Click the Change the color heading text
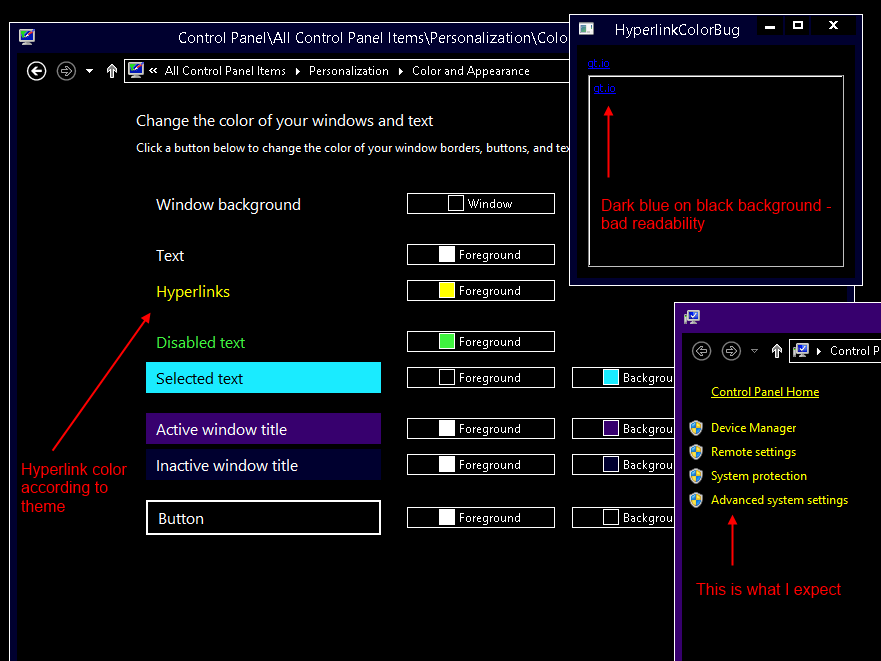 (x=284, y=121)
